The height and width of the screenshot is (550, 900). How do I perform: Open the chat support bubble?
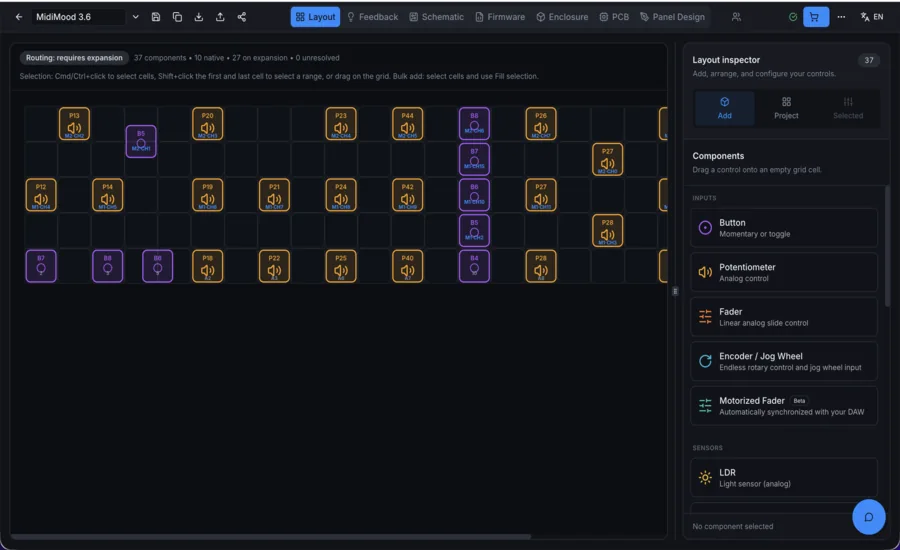tap(868, 517)
